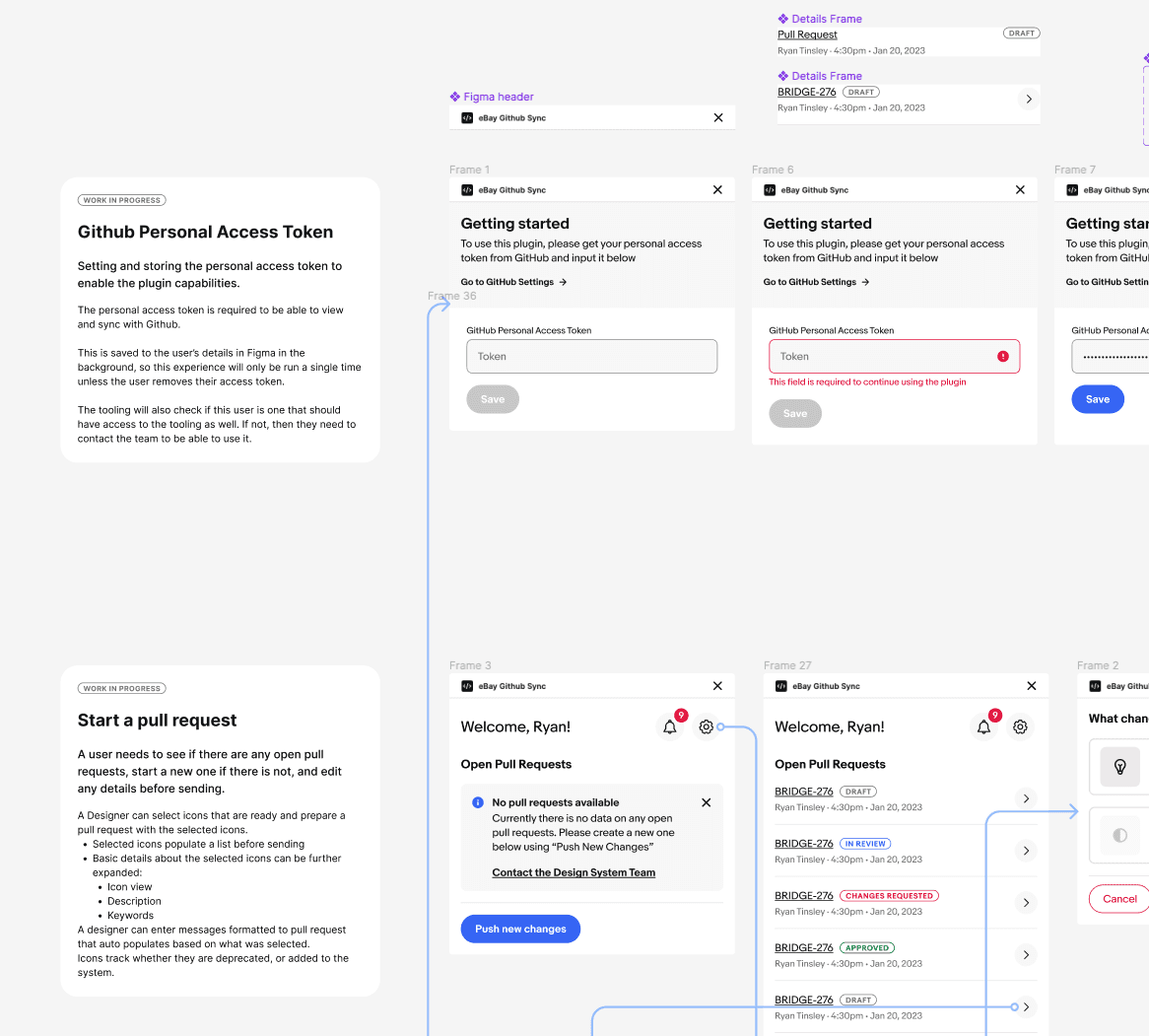
Task: Close the Frame 6 plugin window
Action: (x=1020, y=190)
